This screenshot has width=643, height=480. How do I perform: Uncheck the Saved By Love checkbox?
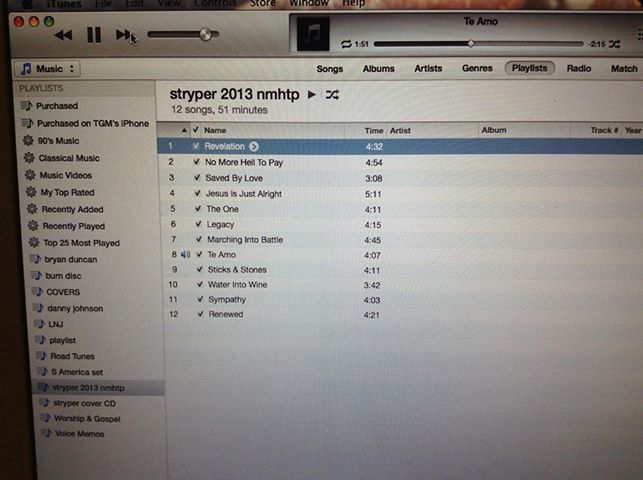pos(196,178)
